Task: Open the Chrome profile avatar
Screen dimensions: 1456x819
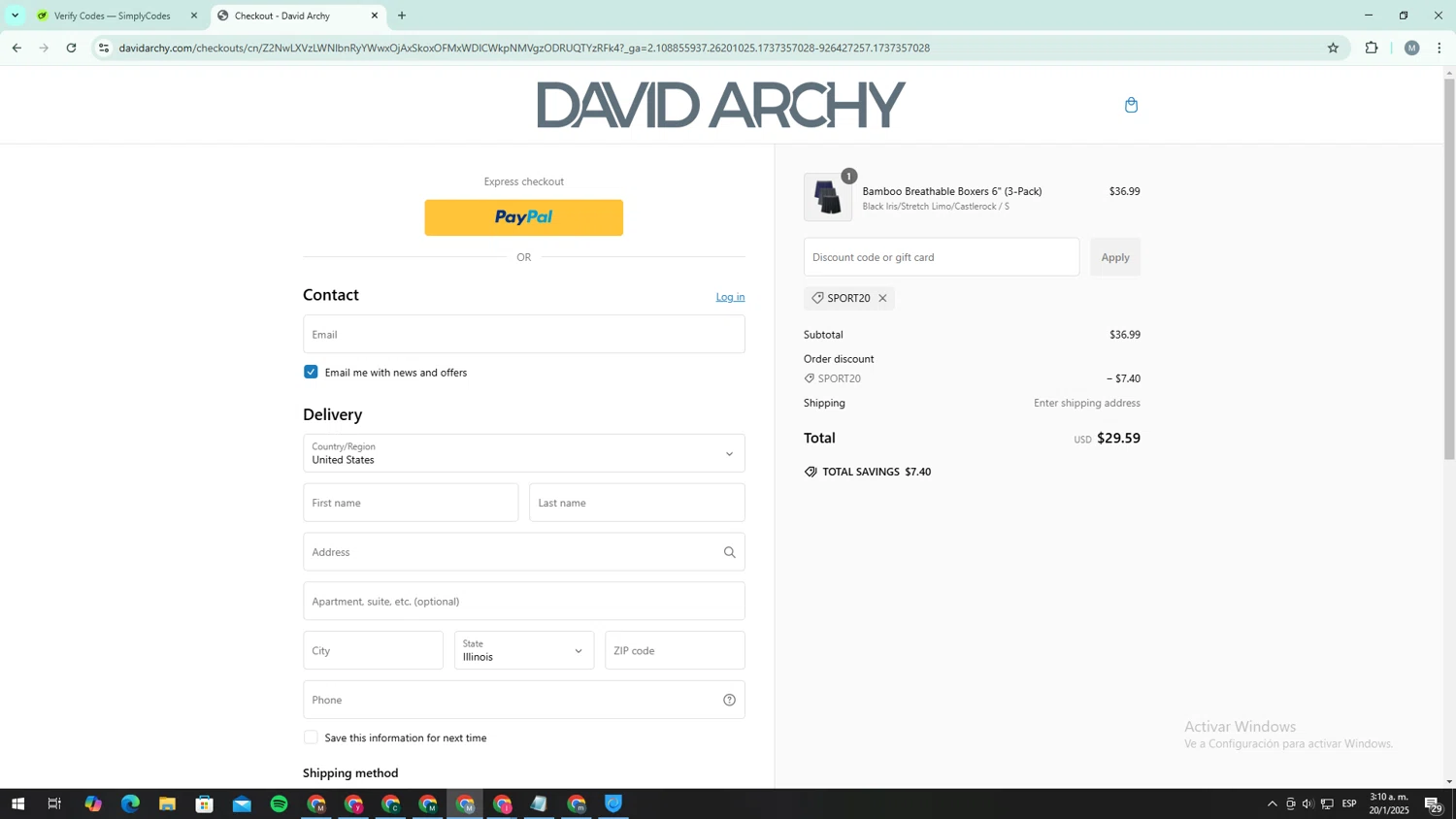Action: [1411, 48]
